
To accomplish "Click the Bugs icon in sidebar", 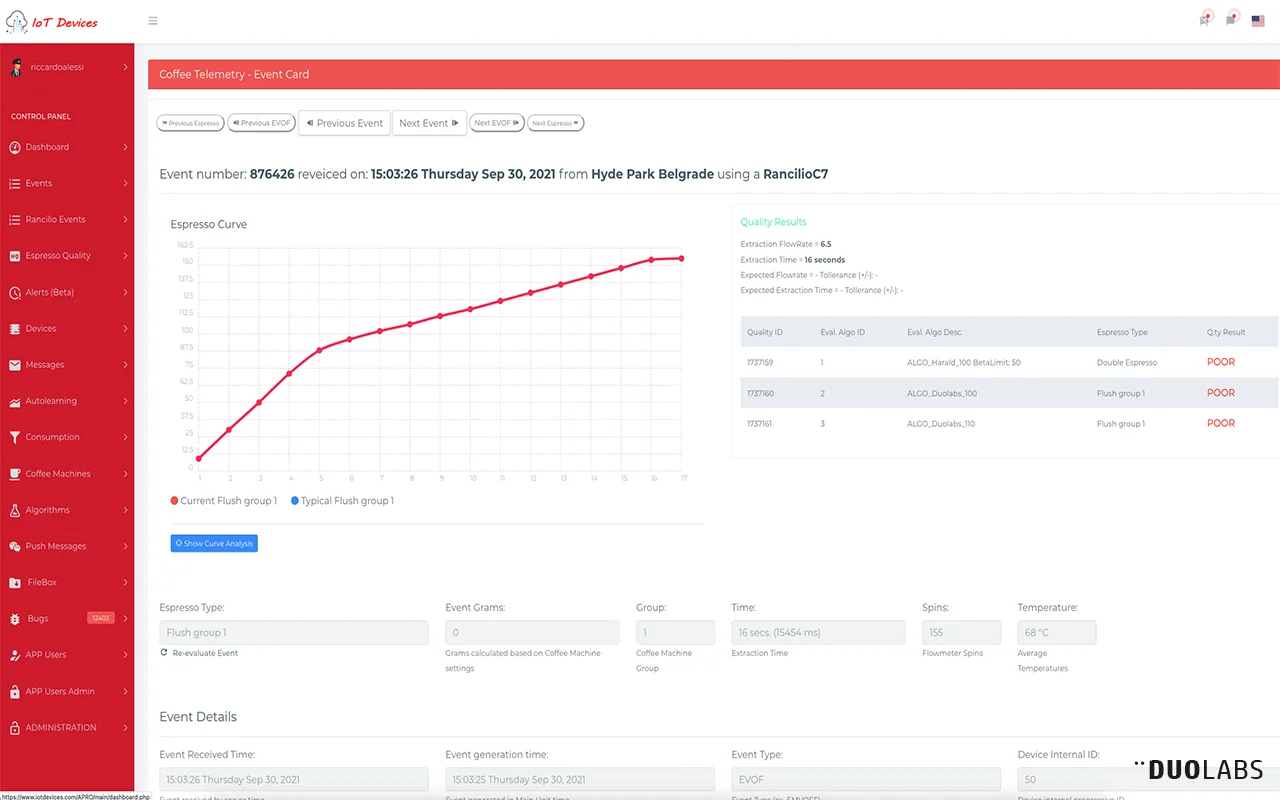I will pos(15,619).
